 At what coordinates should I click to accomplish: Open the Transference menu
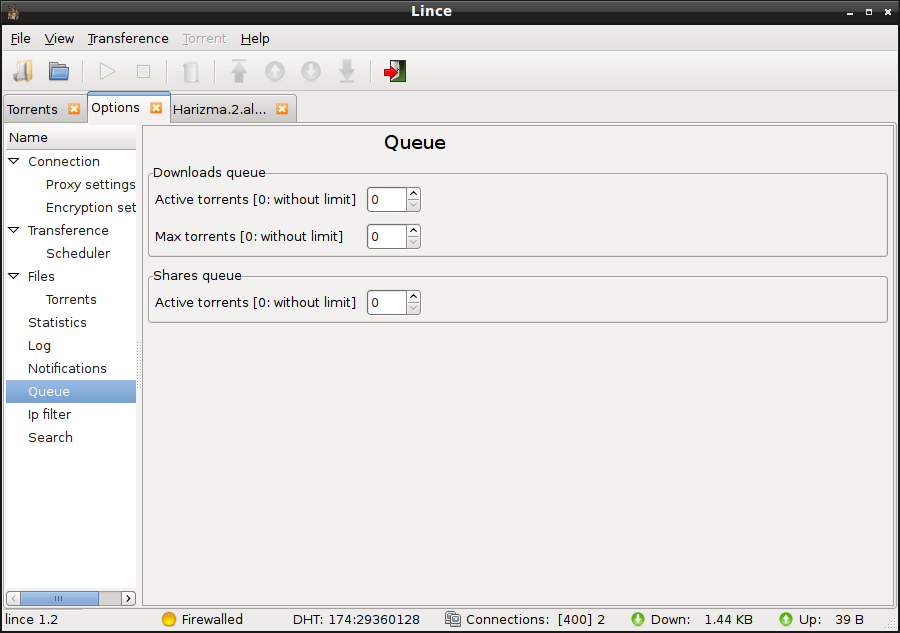128,38
